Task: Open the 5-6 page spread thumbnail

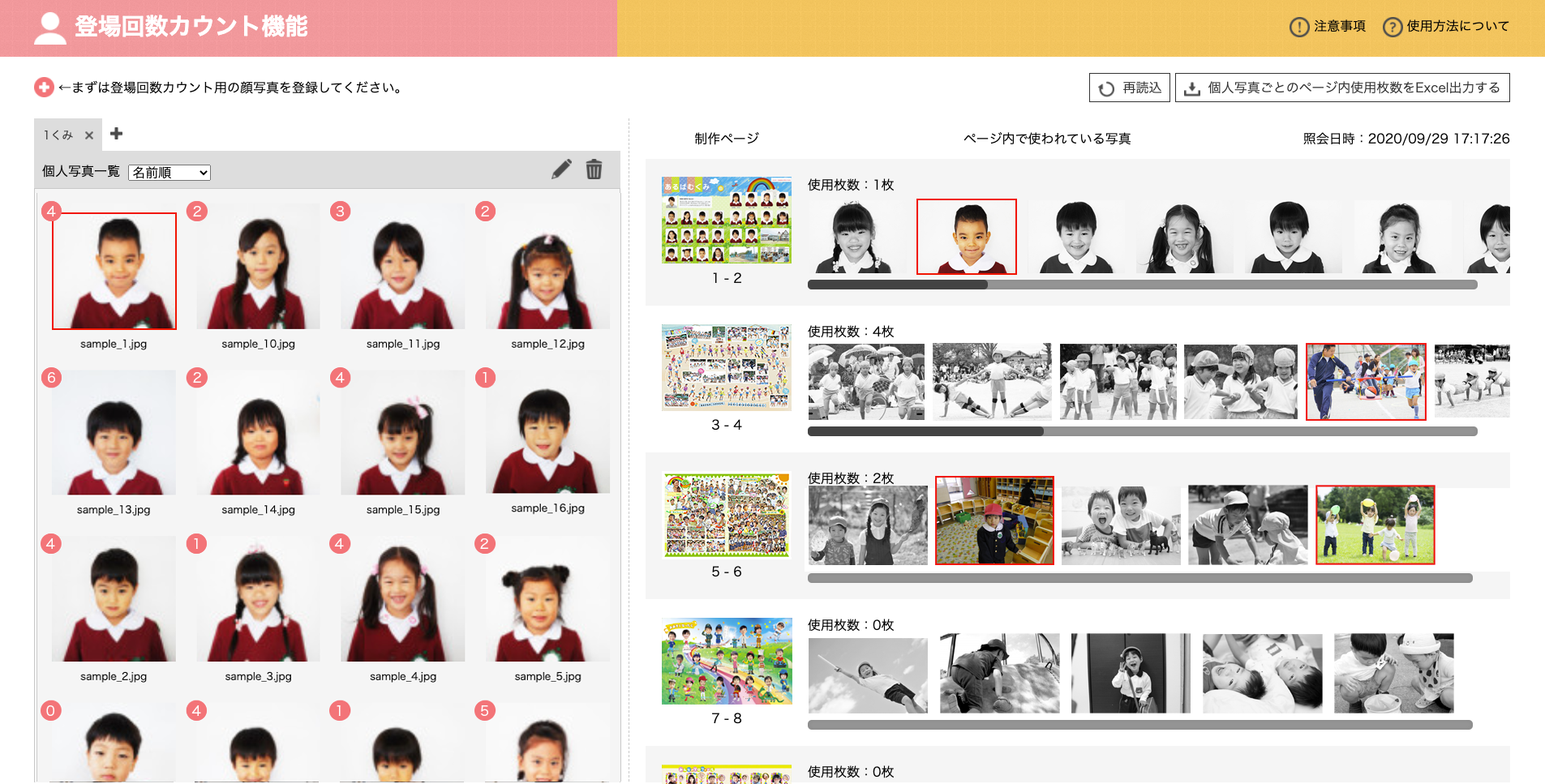Action: 726,513
